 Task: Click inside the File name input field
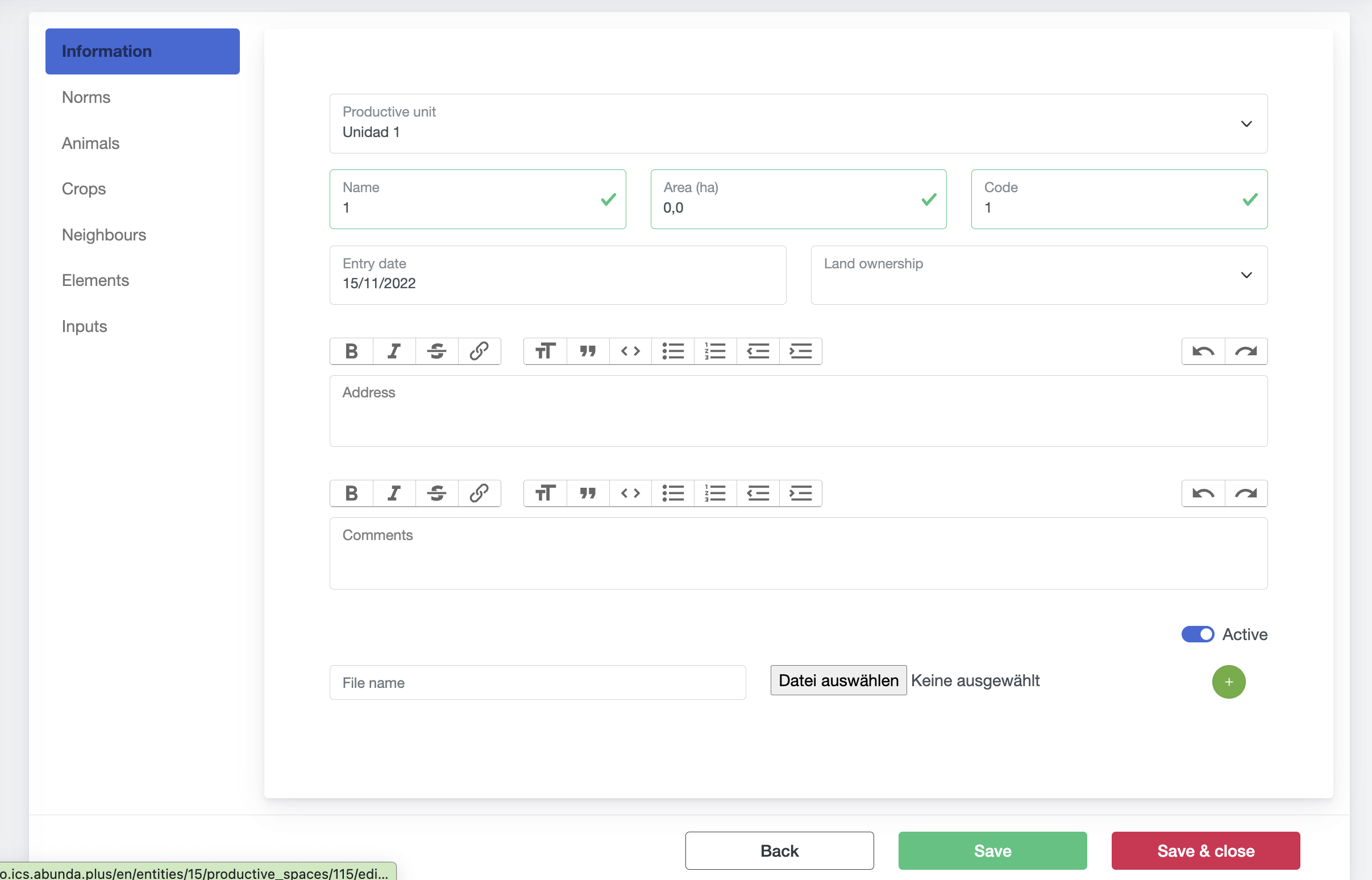point(539,682)
